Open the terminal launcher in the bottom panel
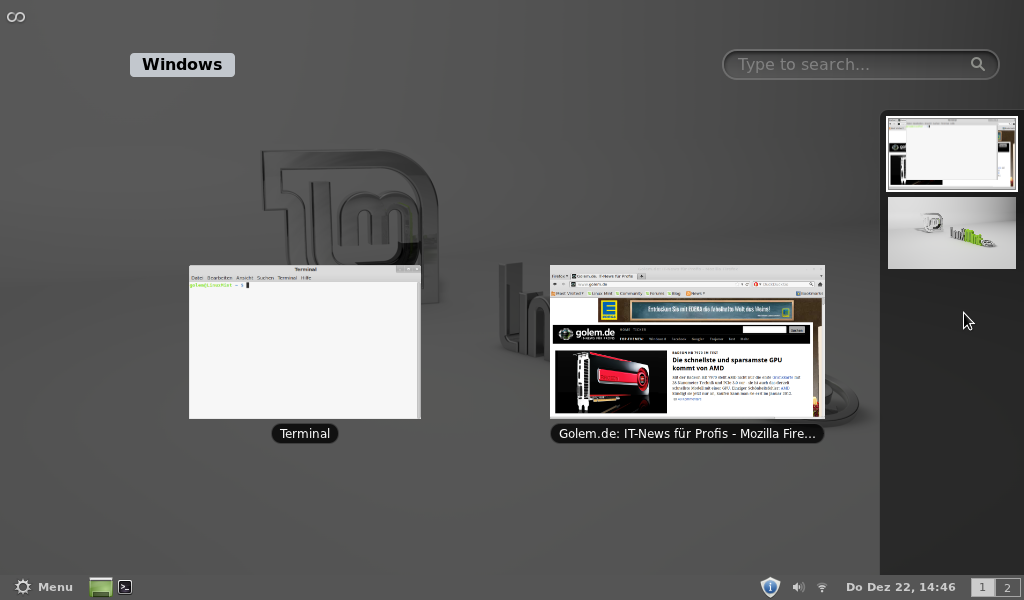The width and height of the screenshot is (1024, 600). pos(124,587)
